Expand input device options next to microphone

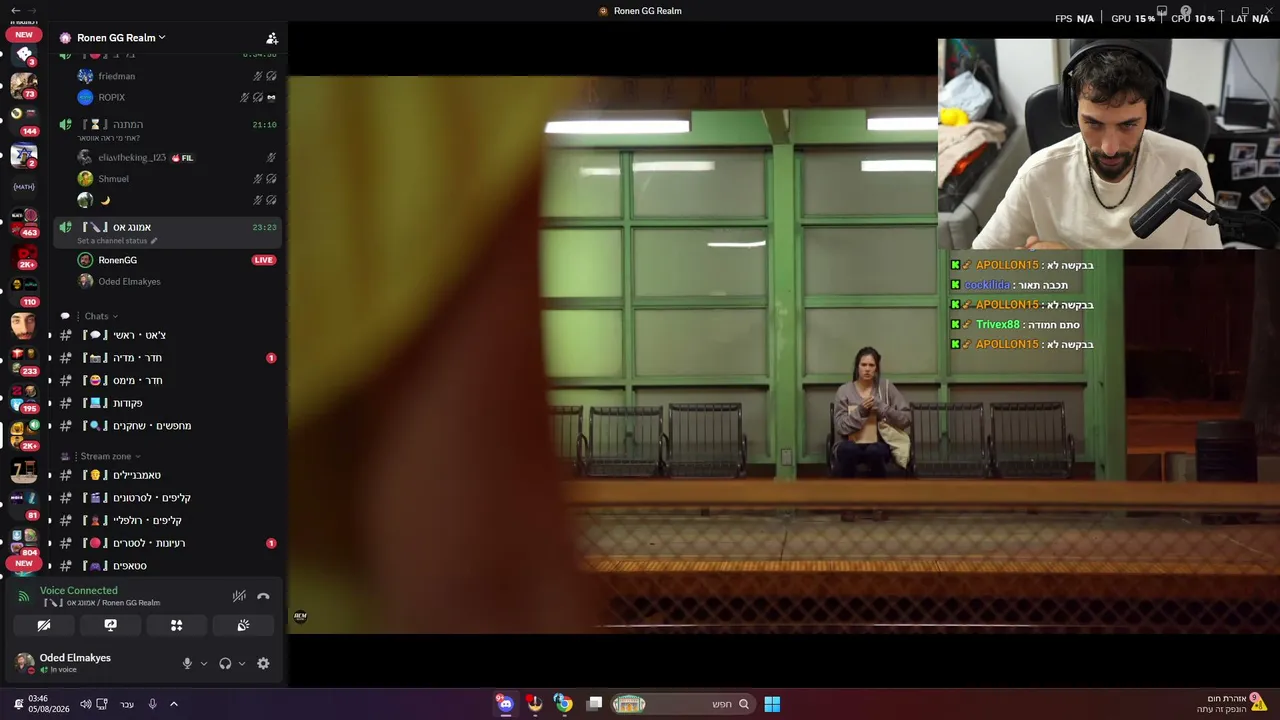(204, 663)
